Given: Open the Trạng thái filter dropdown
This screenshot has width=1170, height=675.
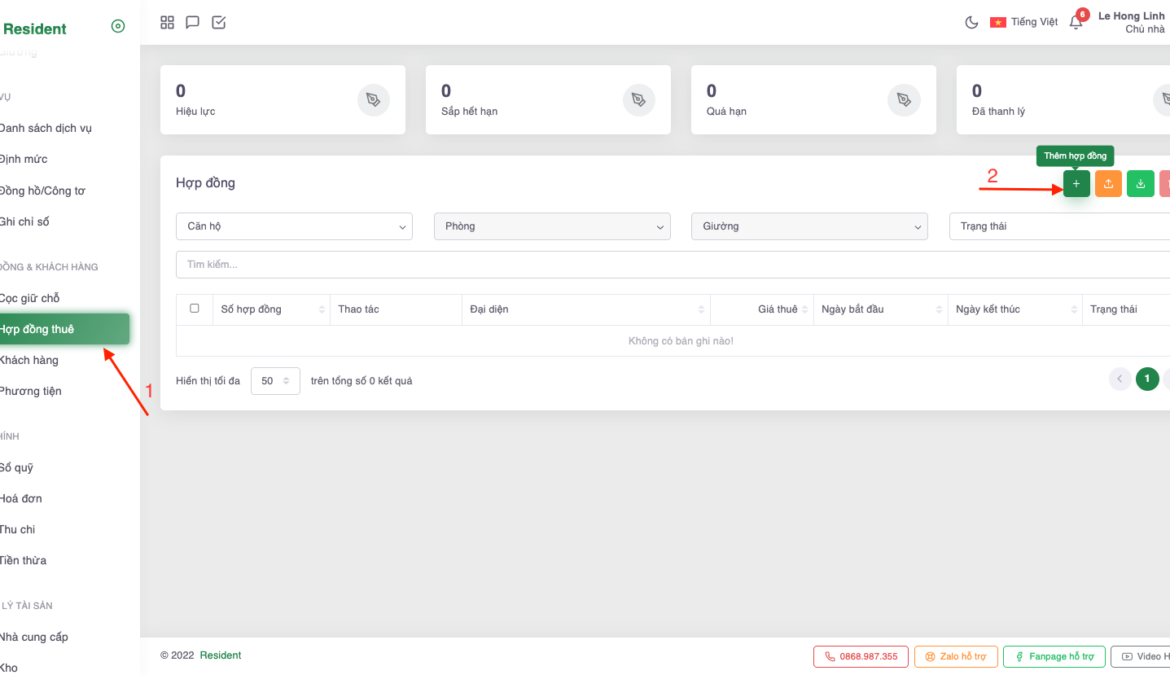Looking at the screenshot, I should coord(1058,227).
